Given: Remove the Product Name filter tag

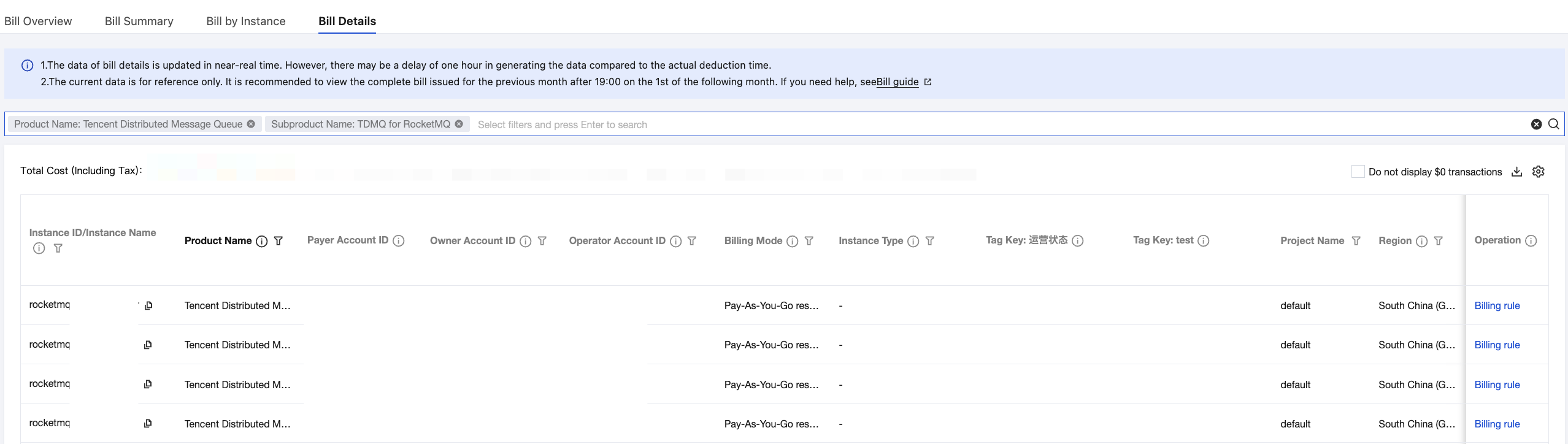Looking at the screenshot, I should pos(251,124).
